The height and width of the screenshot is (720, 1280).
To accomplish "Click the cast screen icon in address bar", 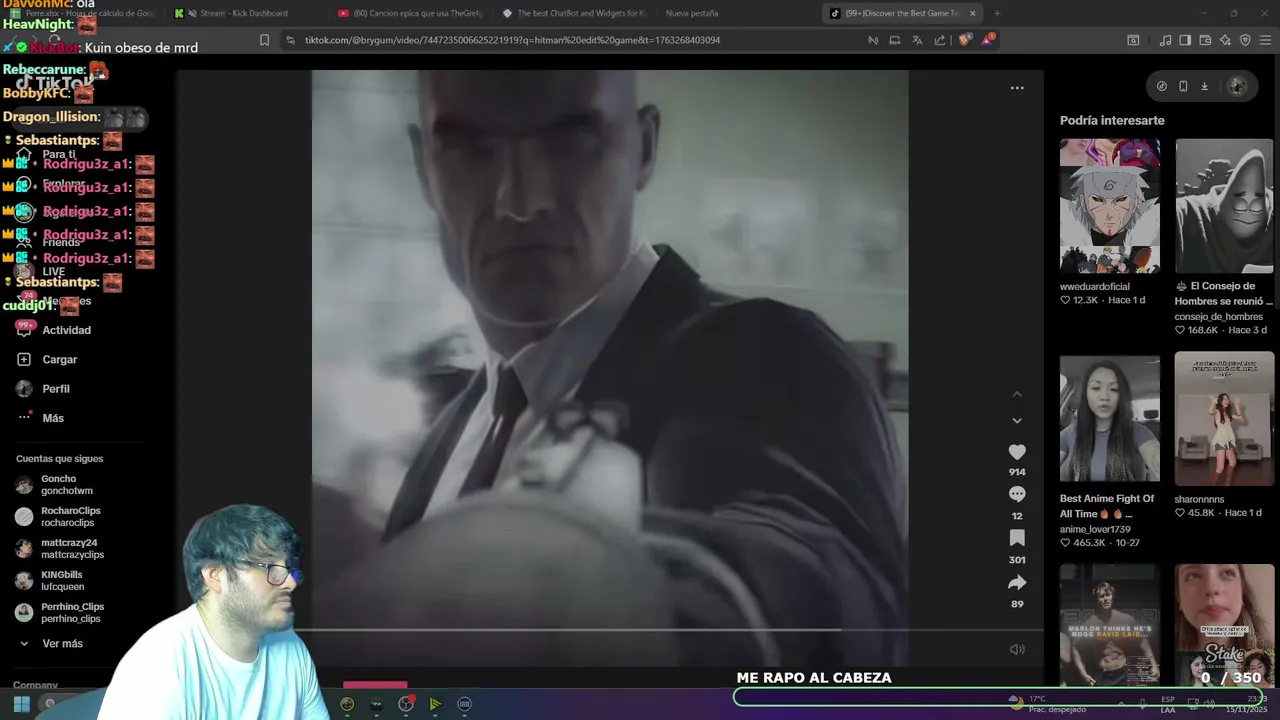I will pyautogui.click(x=895, y=40).
